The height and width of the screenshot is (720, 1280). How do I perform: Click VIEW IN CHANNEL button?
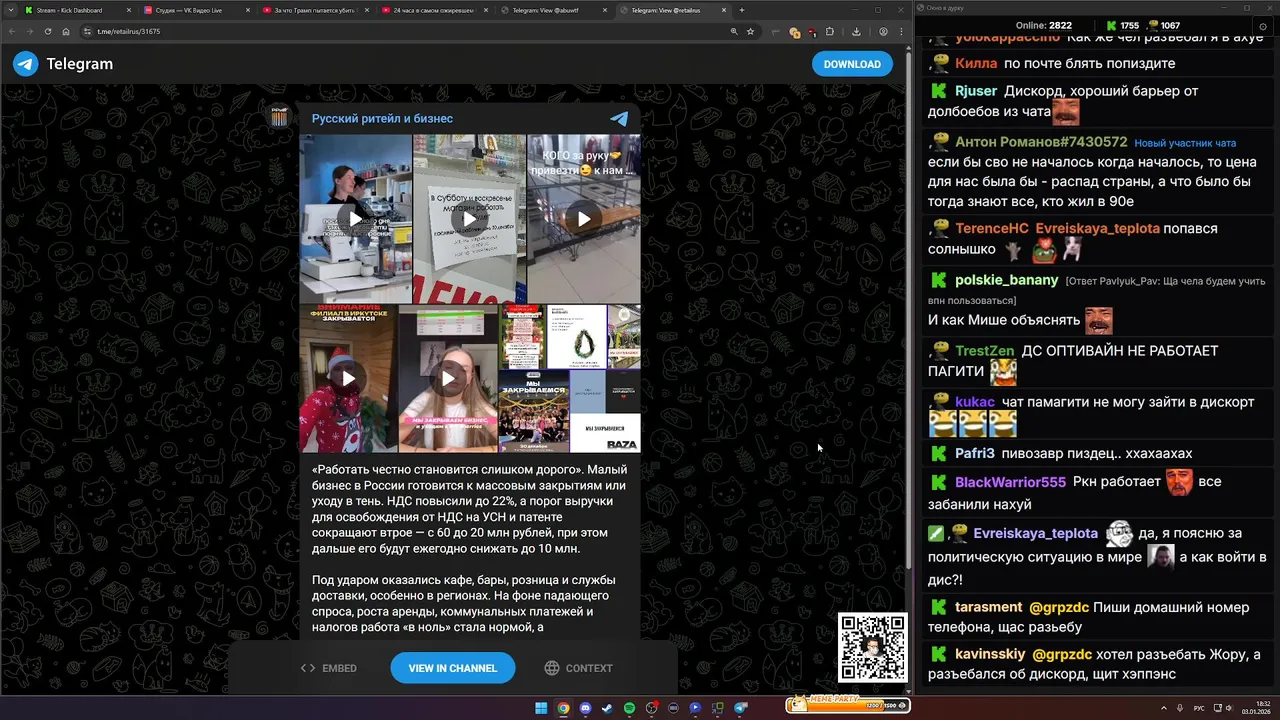coord(452,668)
